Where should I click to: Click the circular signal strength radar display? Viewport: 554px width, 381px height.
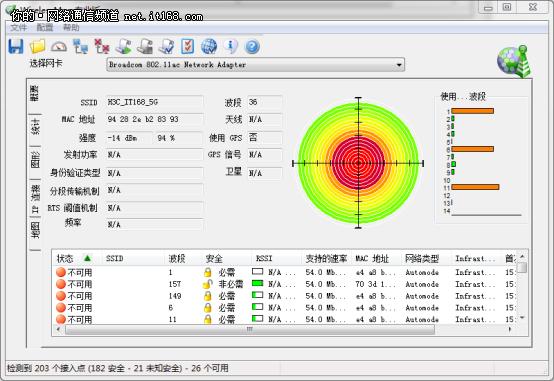(358, 163)
